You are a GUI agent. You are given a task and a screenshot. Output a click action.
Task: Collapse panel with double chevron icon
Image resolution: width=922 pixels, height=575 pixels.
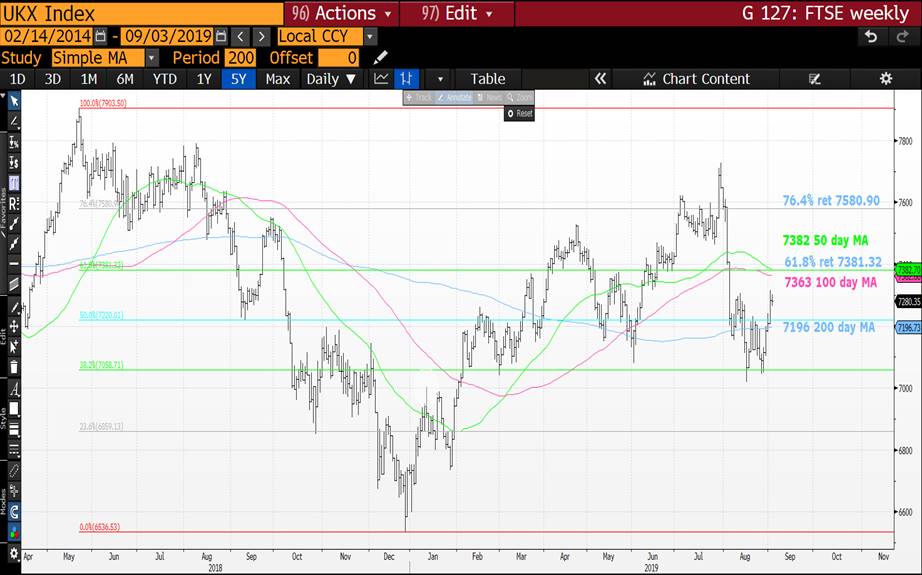(x=600, y=79)
